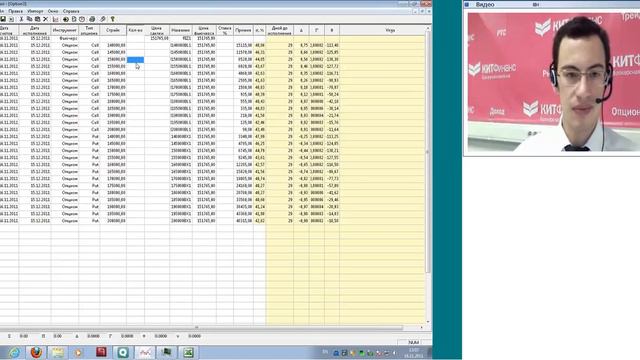The height and width of the screenshot is (360, 640).
Task: Click the quantity cell in the 155000 Call row
Action: pyautogui.click(x=136, y=66)
